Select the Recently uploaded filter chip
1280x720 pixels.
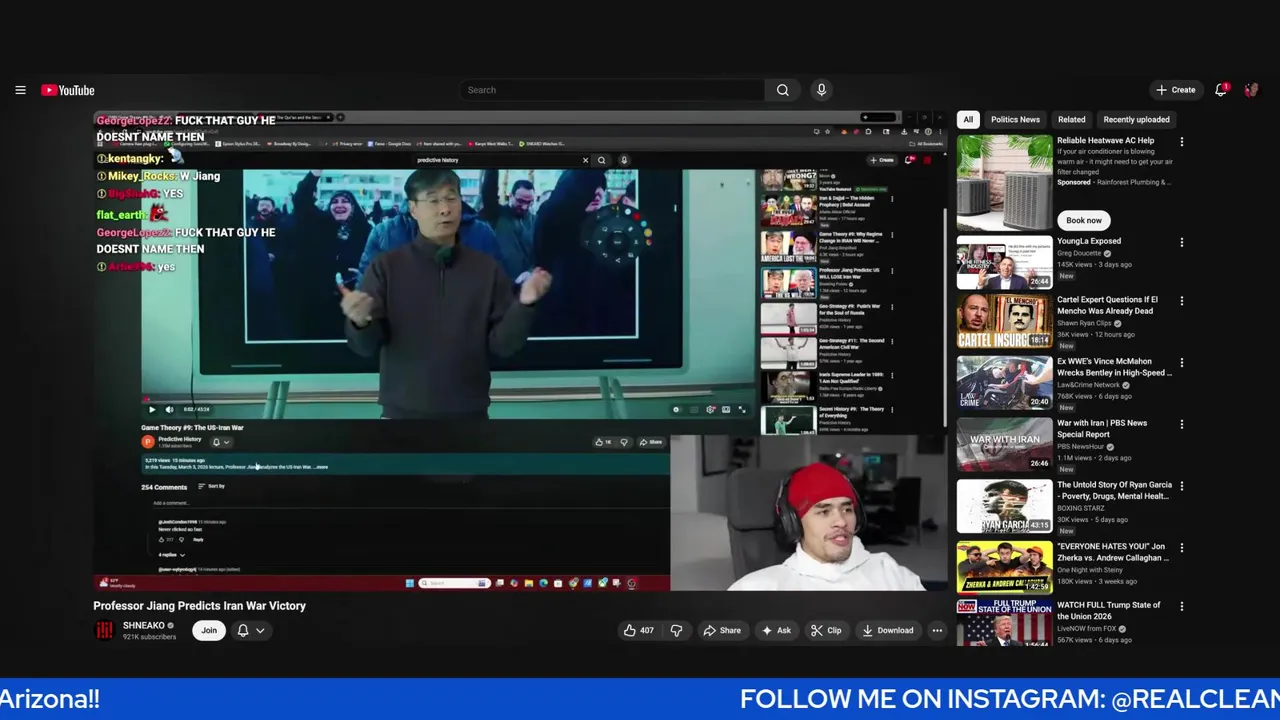1136,119
